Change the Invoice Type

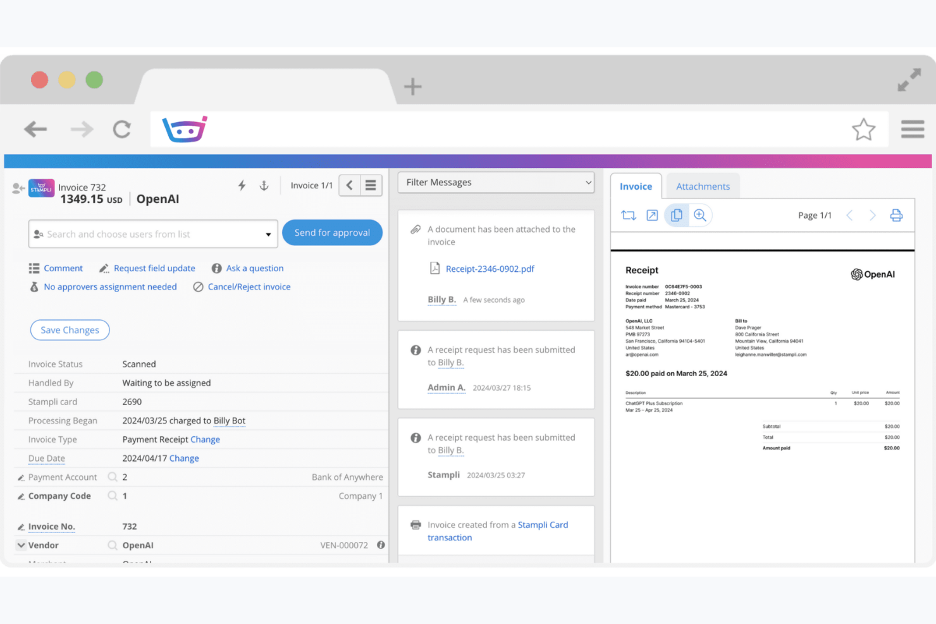pos(205,439)
